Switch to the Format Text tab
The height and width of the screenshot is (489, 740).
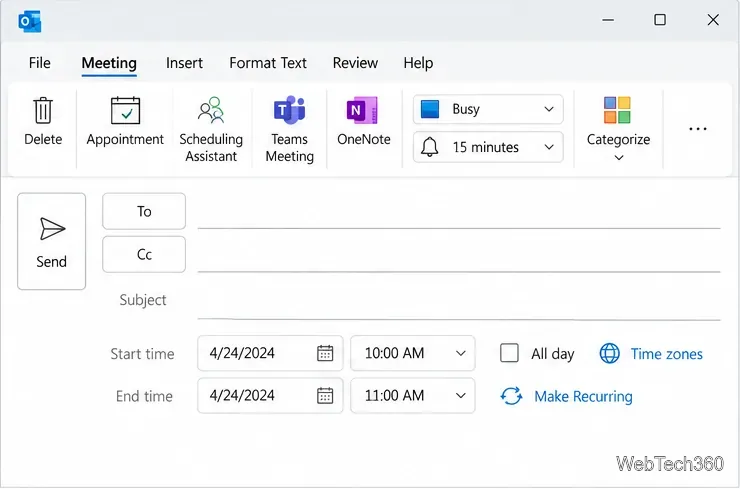point(268,63)
